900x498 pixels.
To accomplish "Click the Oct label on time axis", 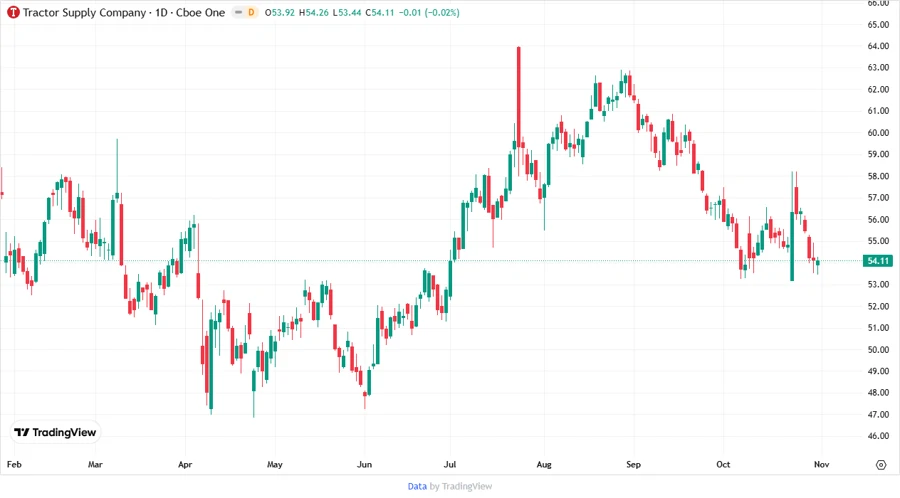I will [723, 464].
